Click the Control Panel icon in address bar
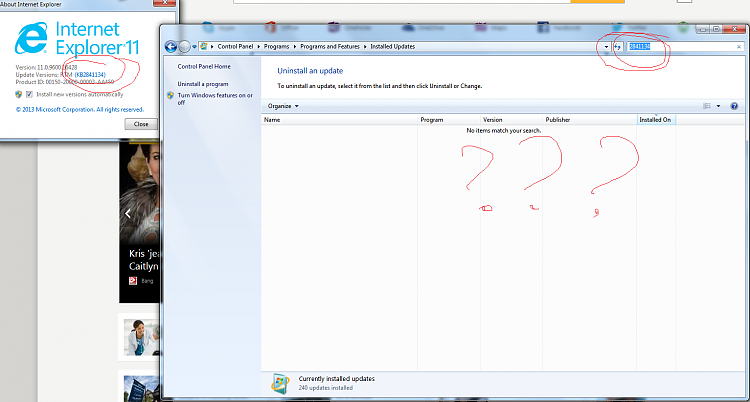Image resolution: width=750 pixels, height=402 pixels. 204,46
